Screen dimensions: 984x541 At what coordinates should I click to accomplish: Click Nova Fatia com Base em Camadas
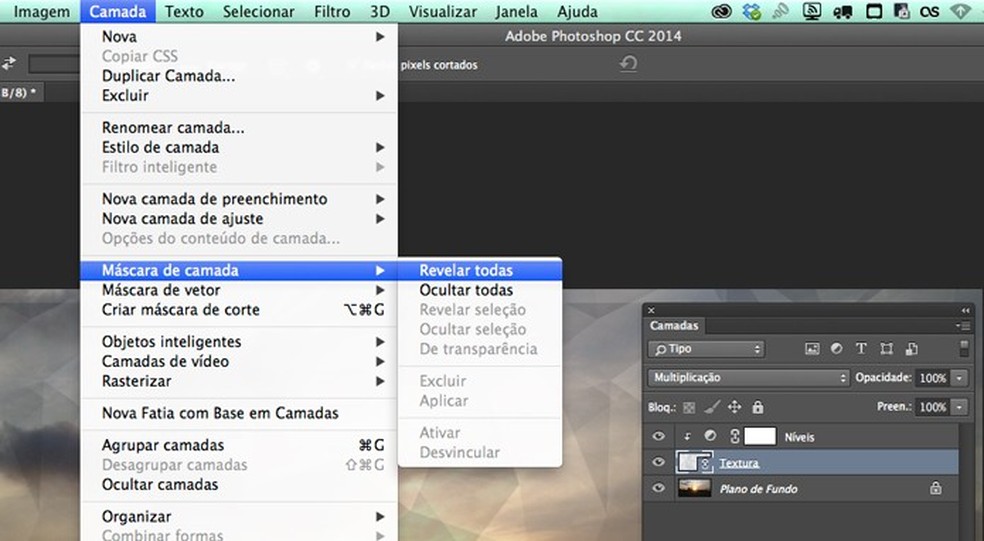[x=239, y=413]
